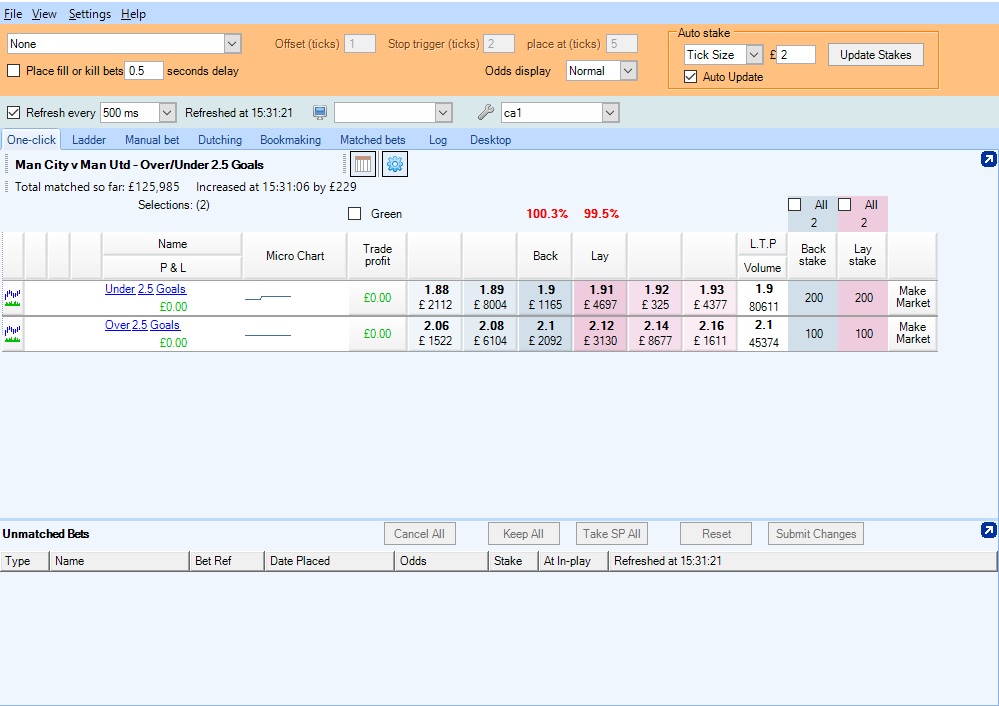This screenshot has width=999, height=706.
Task: Disable the Auto Update checkbox
Action: pyautogui.click(x=690, y=76)
